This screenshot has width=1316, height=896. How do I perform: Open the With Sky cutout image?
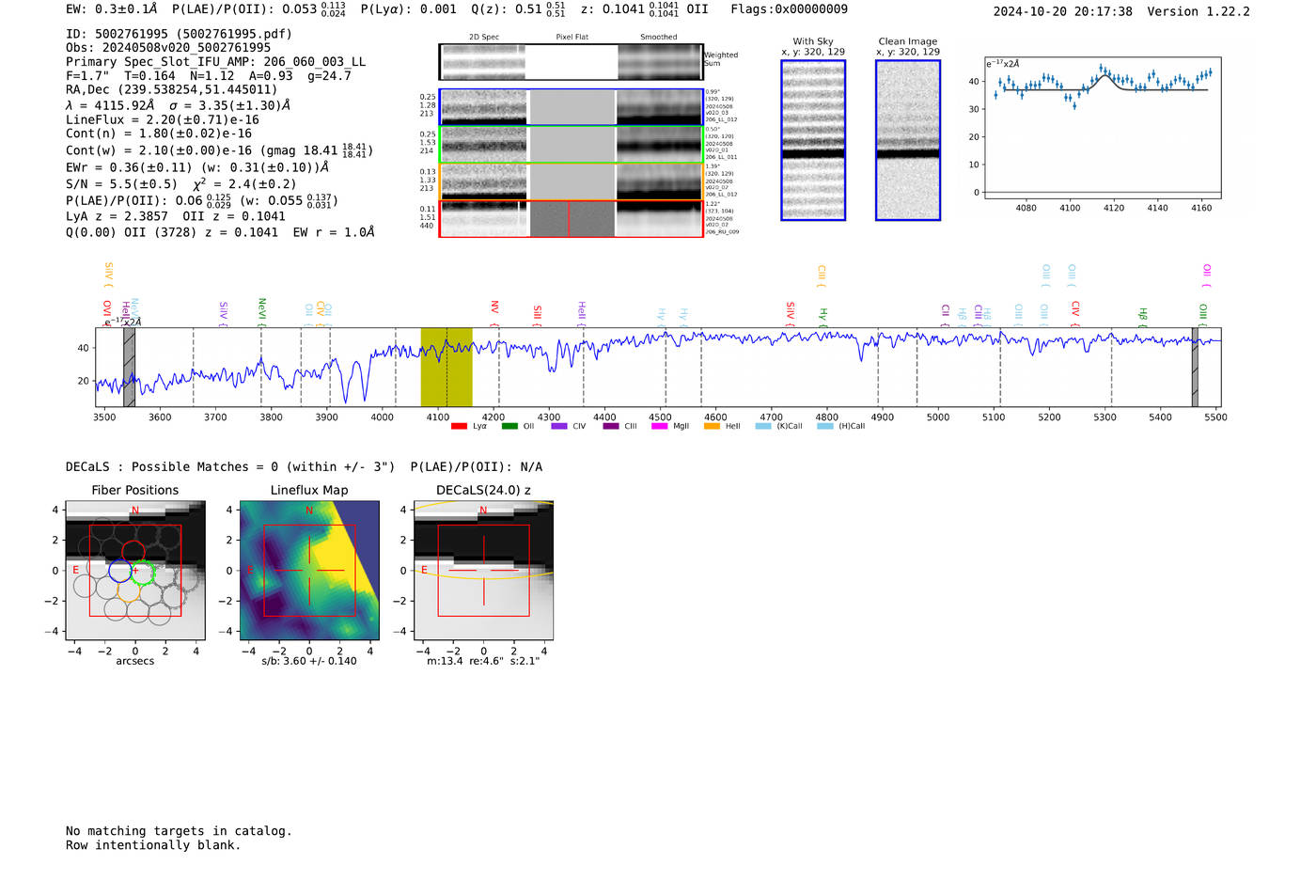[x=813, y=140]
